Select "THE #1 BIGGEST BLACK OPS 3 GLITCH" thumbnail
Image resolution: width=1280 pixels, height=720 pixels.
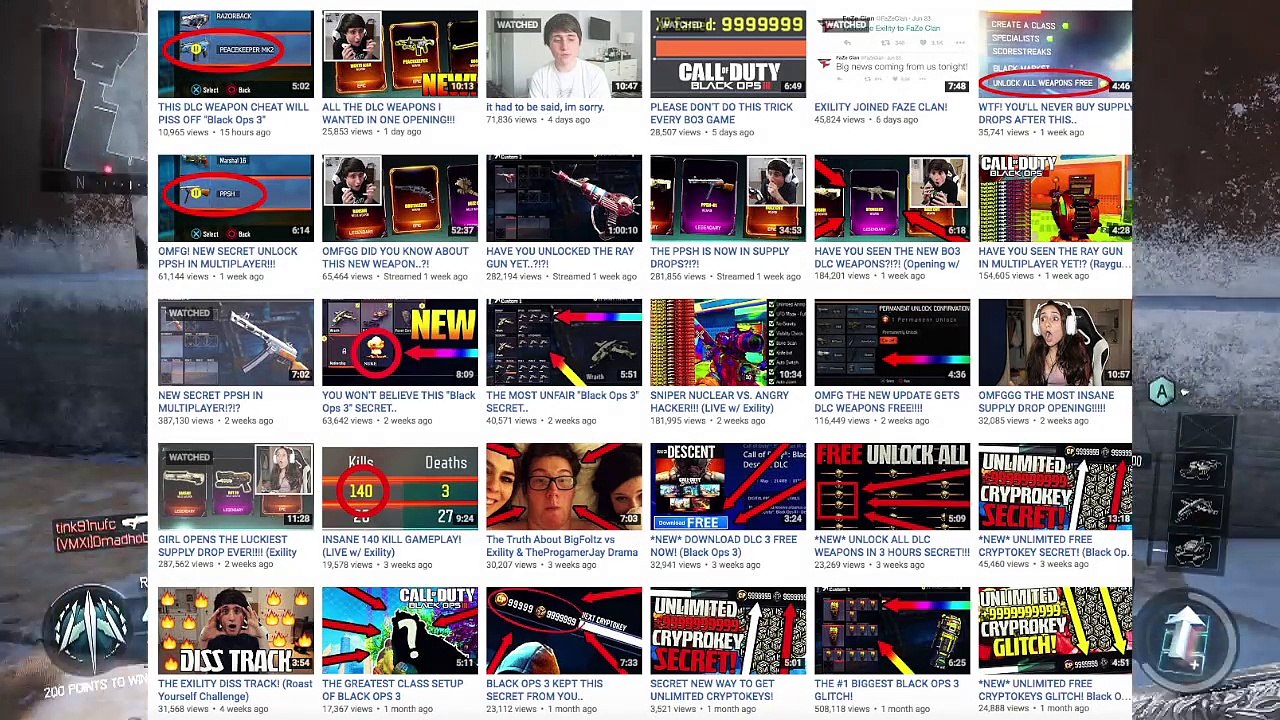[892, 630]
